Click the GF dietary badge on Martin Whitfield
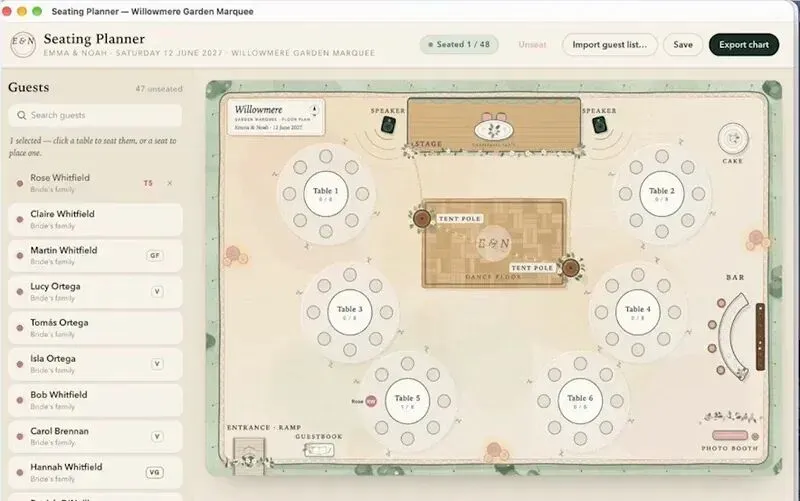The image size is (800, 501). pyautogui.click(x=155, y=256)
